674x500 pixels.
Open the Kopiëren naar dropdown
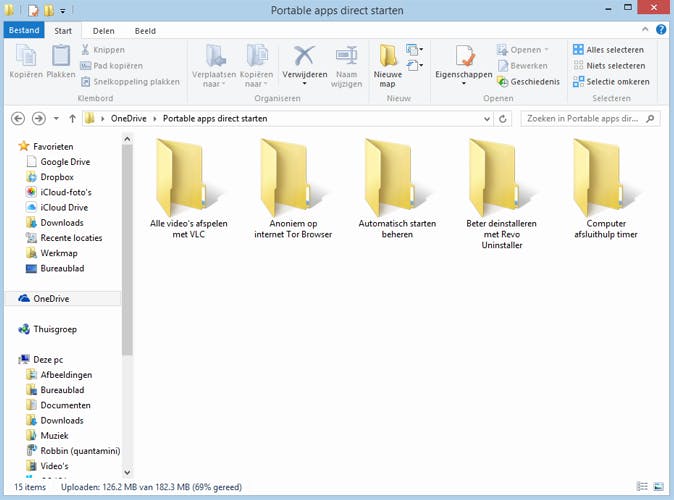pyautogui.click(x=256, y=79)
